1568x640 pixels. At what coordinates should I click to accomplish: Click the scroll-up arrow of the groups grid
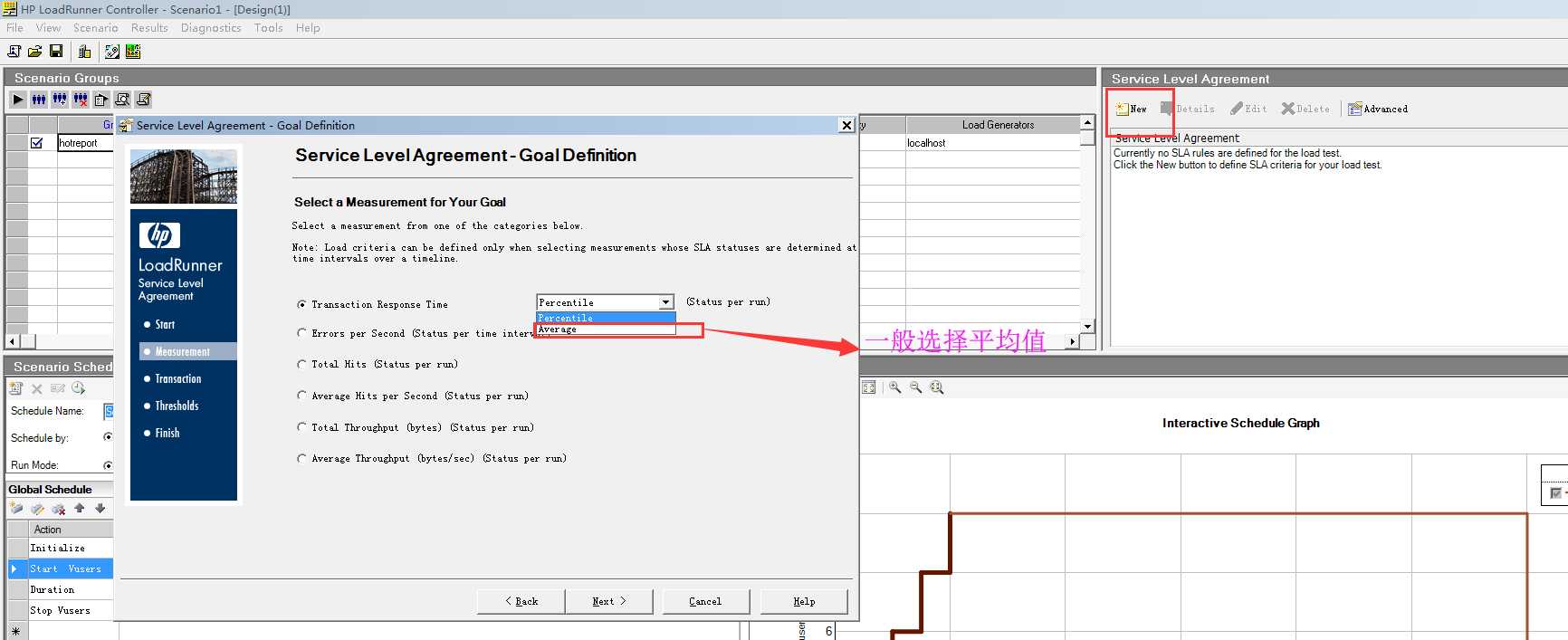(1087, 122)
